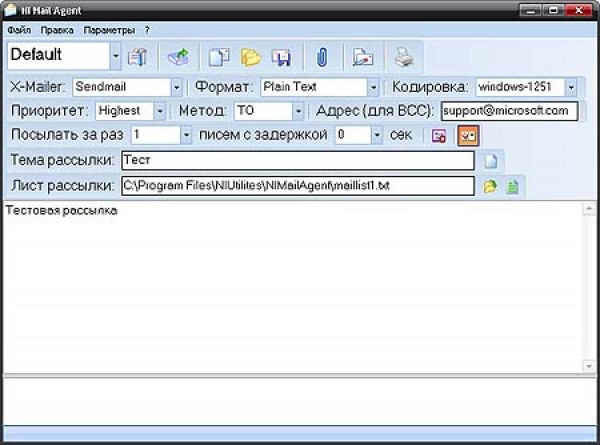
Task: Open the Файл menu
Action: (x=19, y=30)
